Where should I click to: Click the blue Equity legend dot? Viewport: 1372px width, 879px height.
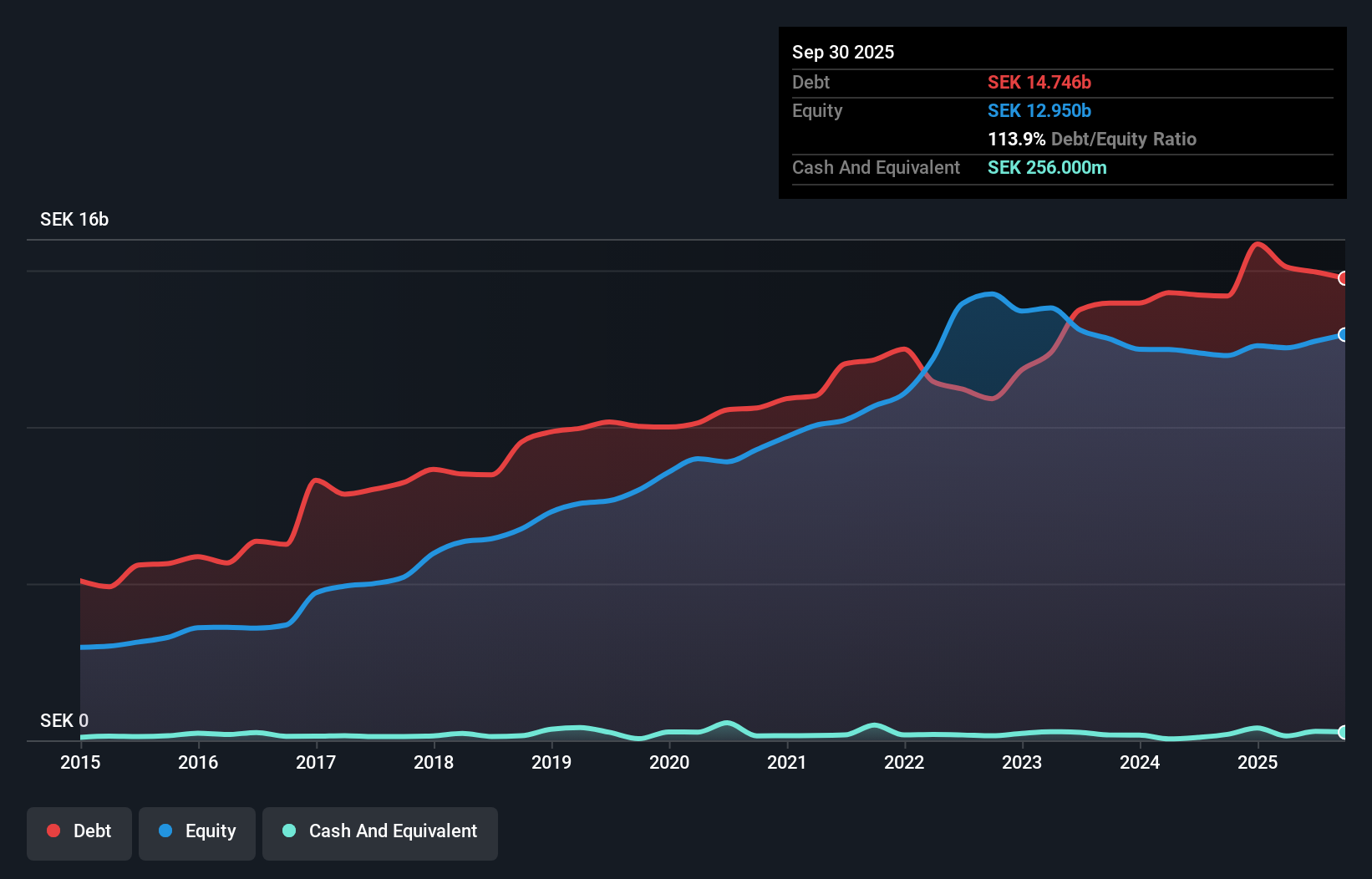[164, 831]
